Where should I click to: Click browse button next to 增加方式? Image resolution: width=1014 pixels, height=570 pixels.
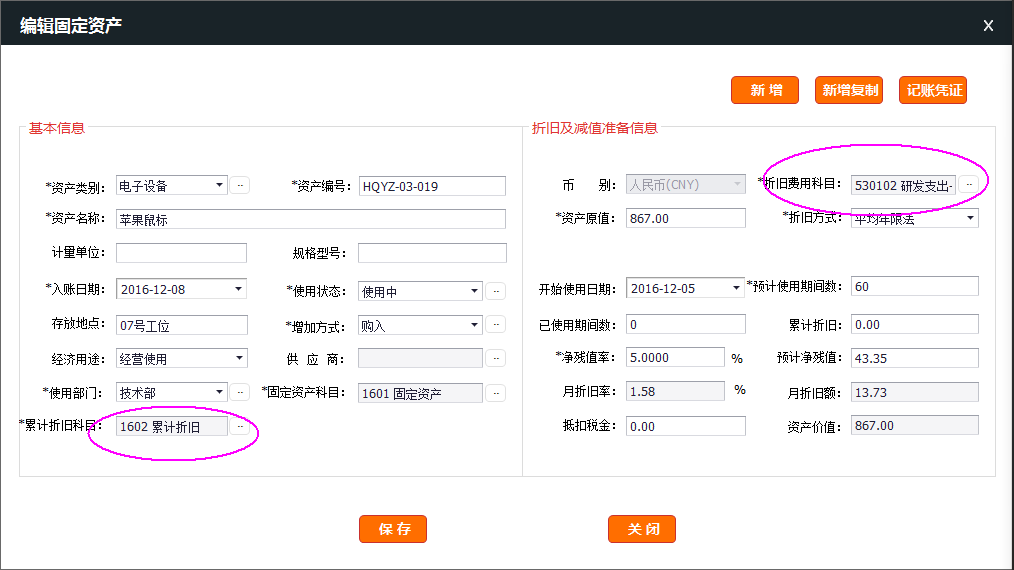[496, 324]
